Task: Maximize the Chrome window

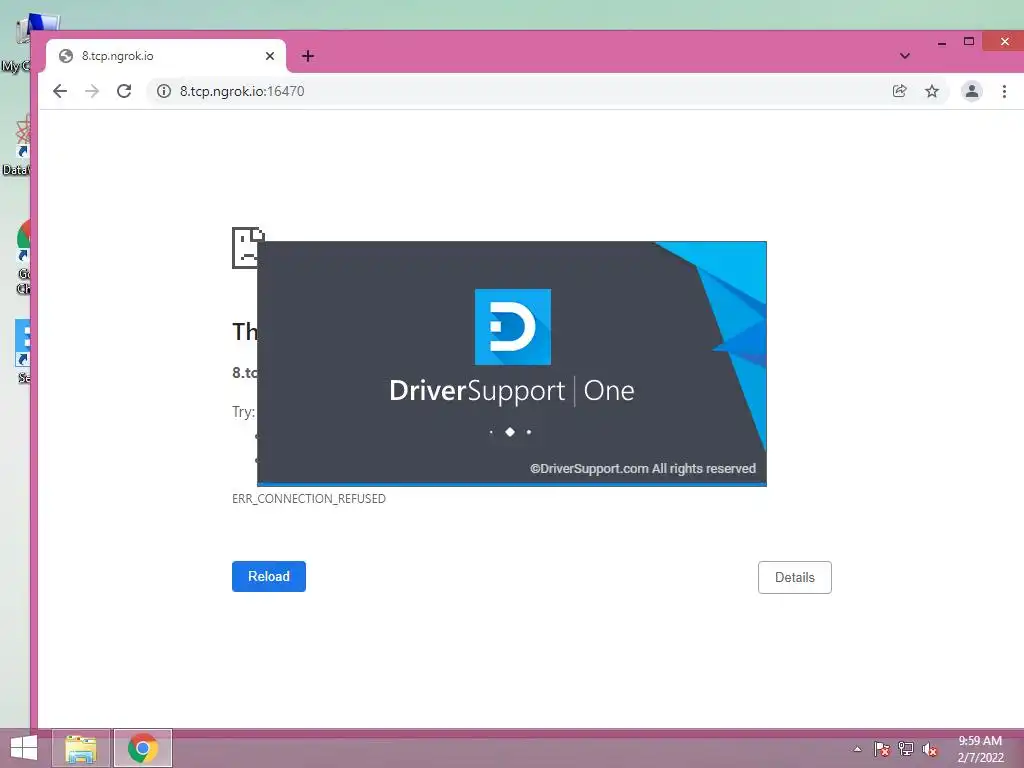Action: [x=969, y=42]
